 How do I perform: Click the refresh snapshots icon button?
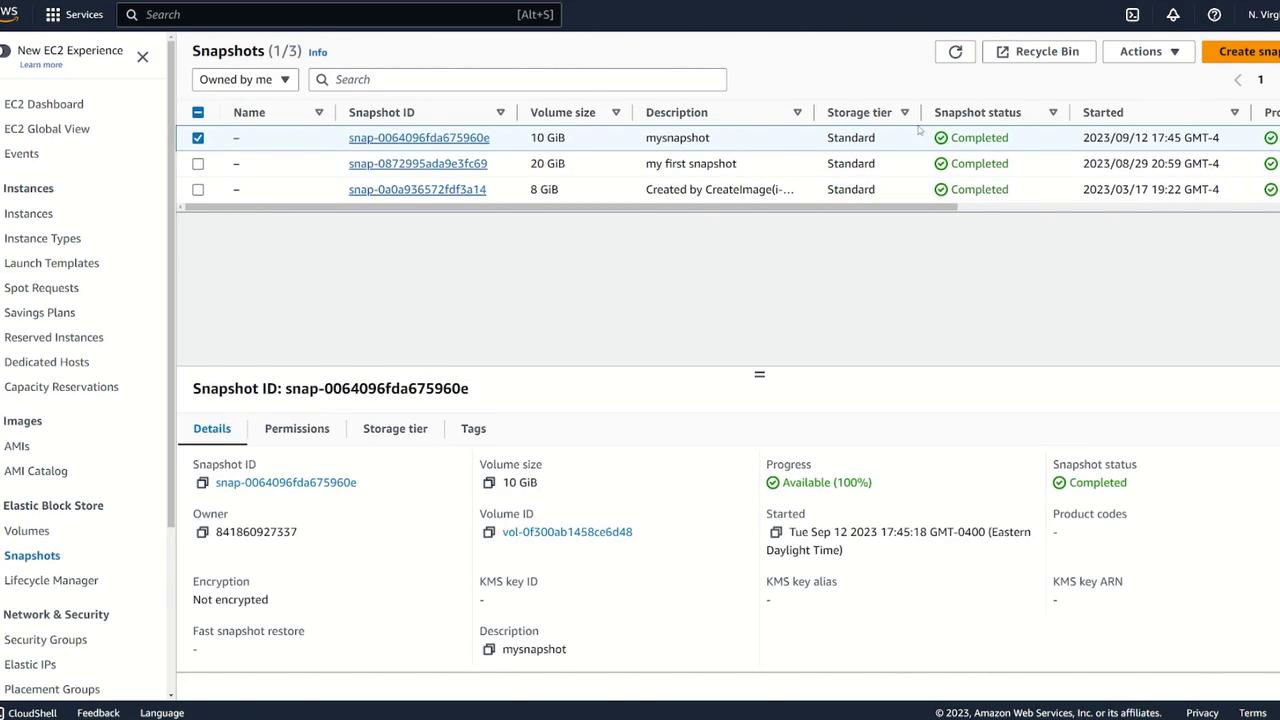(955, 52)
